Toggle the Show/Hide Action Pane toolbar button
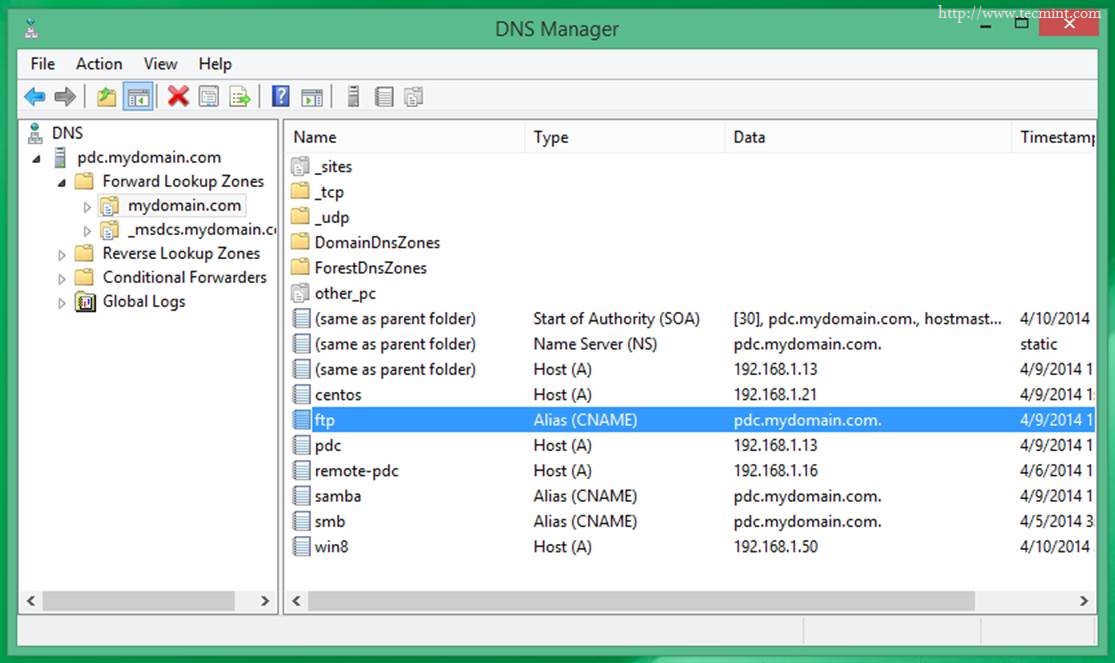 (x=312, y=97)
